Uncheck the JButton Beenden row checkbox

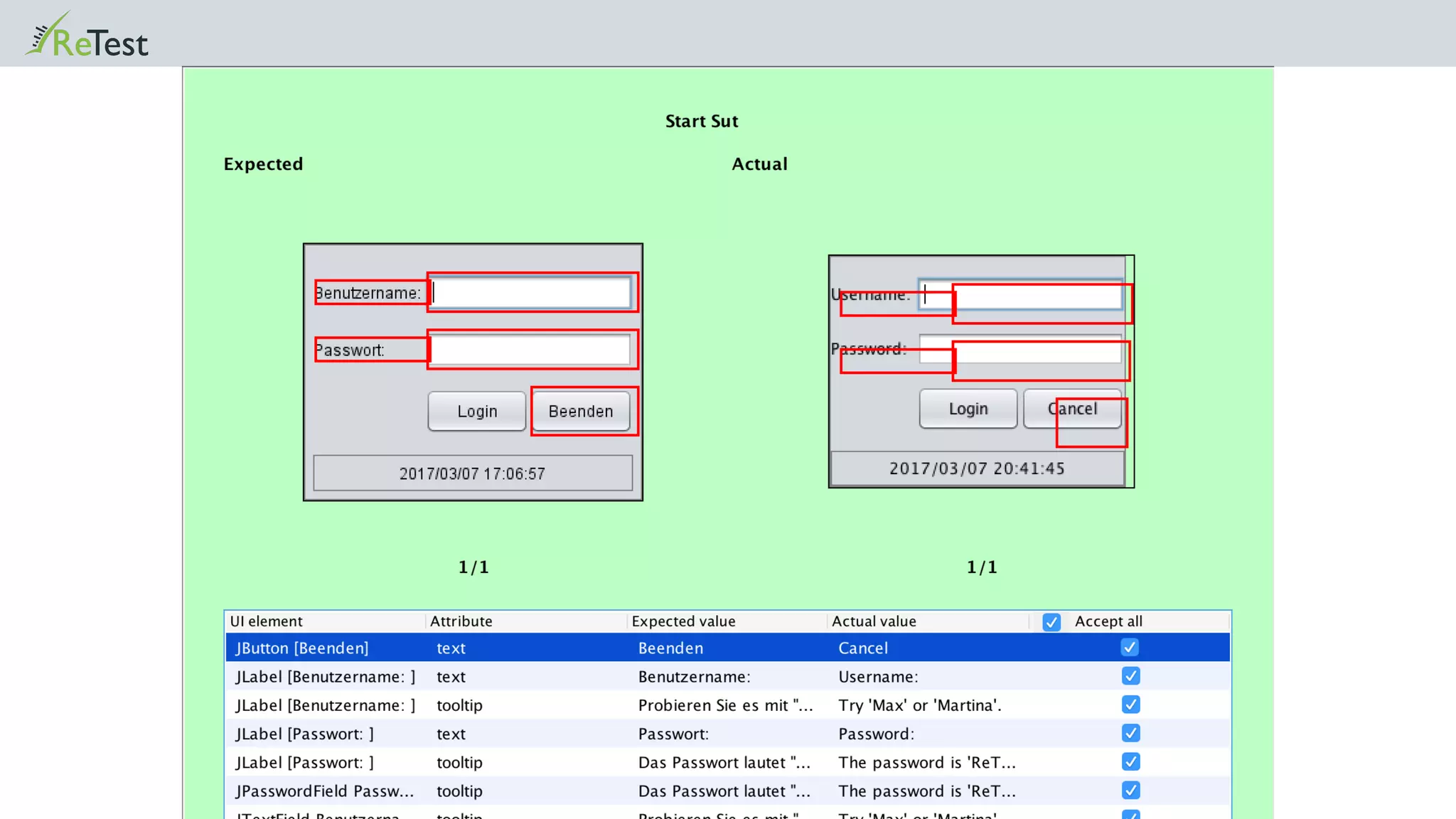1130,648
